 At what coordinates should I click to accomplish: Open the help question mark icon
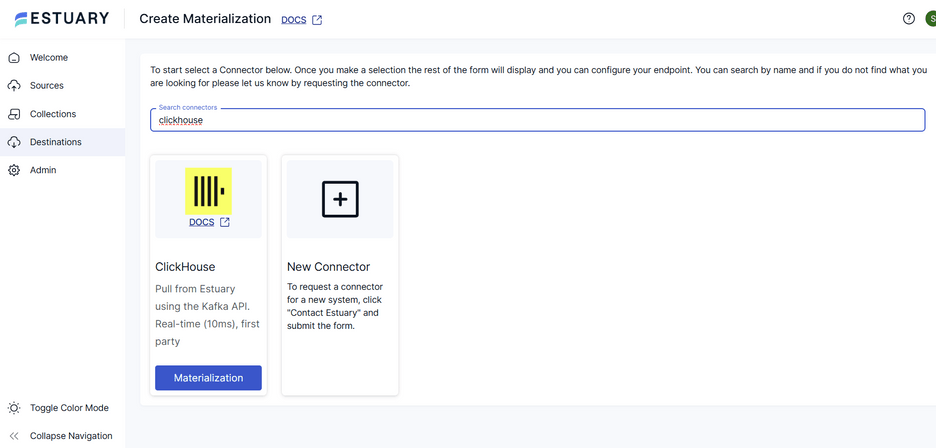point(908,19)
